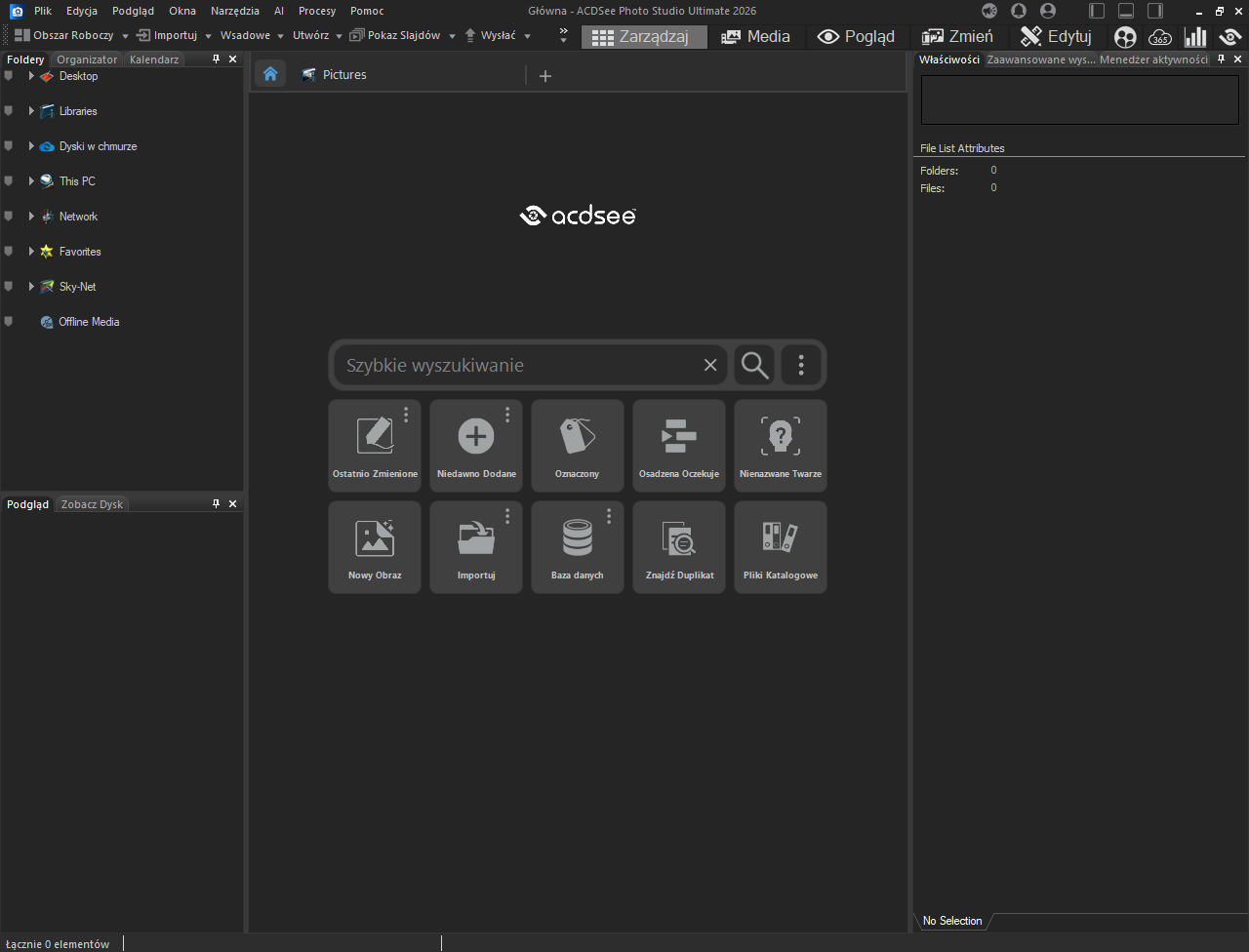Show more toolbar items chevron
Image resolution: width=1249 pixels, height=952 pixels.
(x=563, y=35)
